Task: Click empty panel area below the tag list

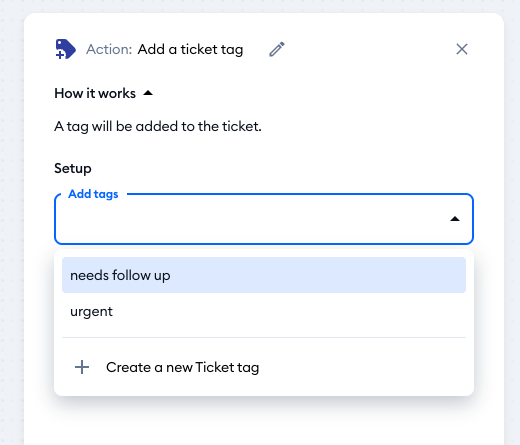Action: click(264, 422)
